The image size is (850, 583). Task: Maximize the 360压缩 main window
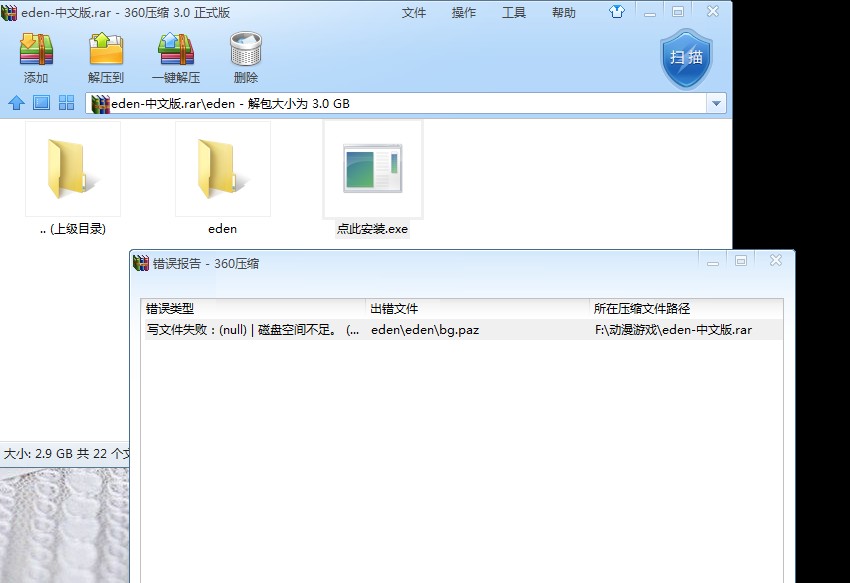(x=678, y=12)
